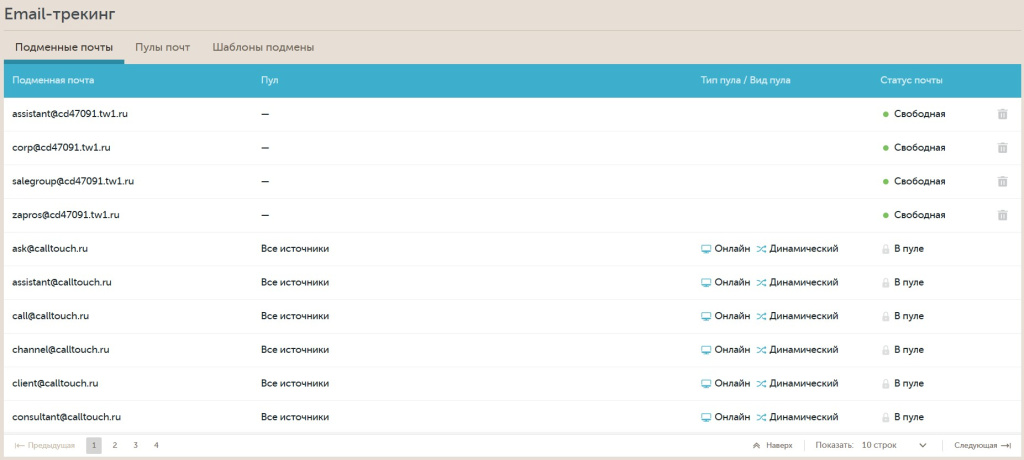Click the monitor Онлайн icon in channel@calltouch.ru row
Viewport: 1024px width, 460px height.
[705, 350]
